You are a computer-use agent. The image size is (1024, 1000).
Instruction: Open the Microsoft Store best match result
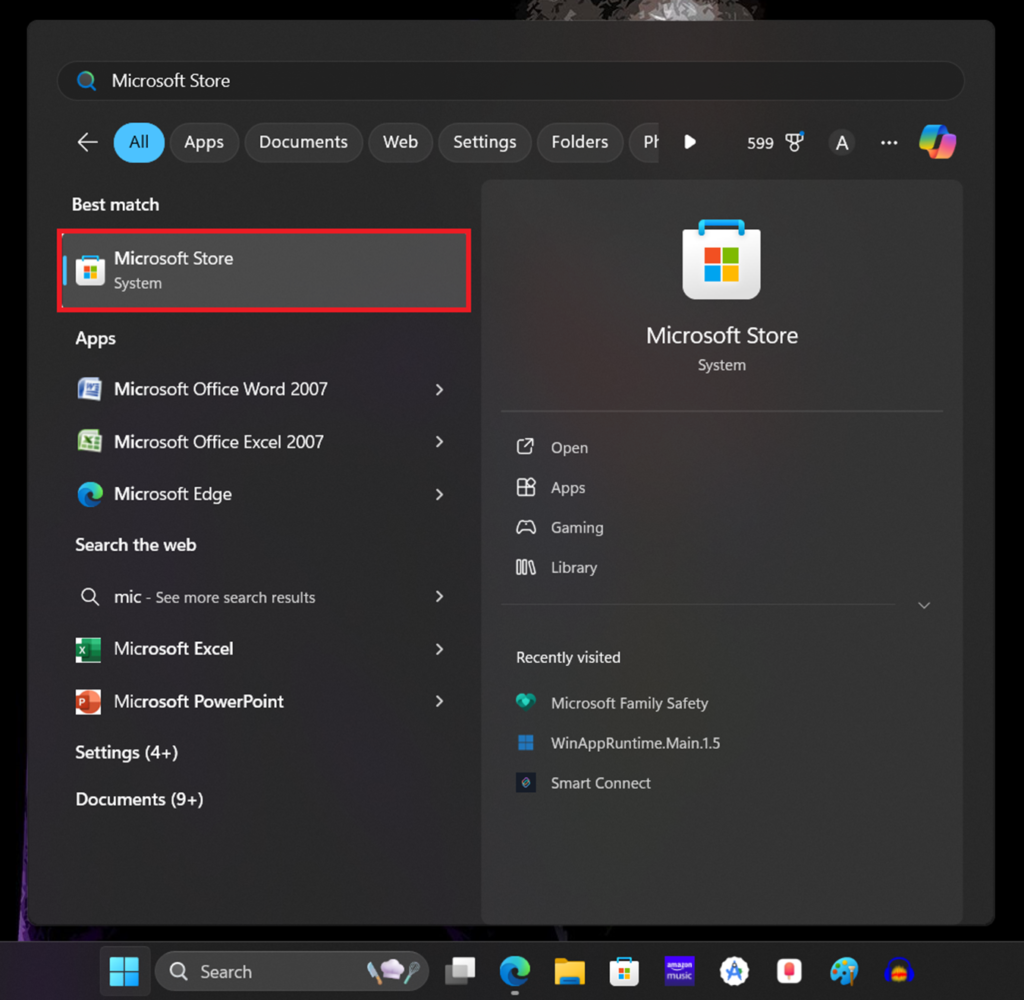coord(264,270)
